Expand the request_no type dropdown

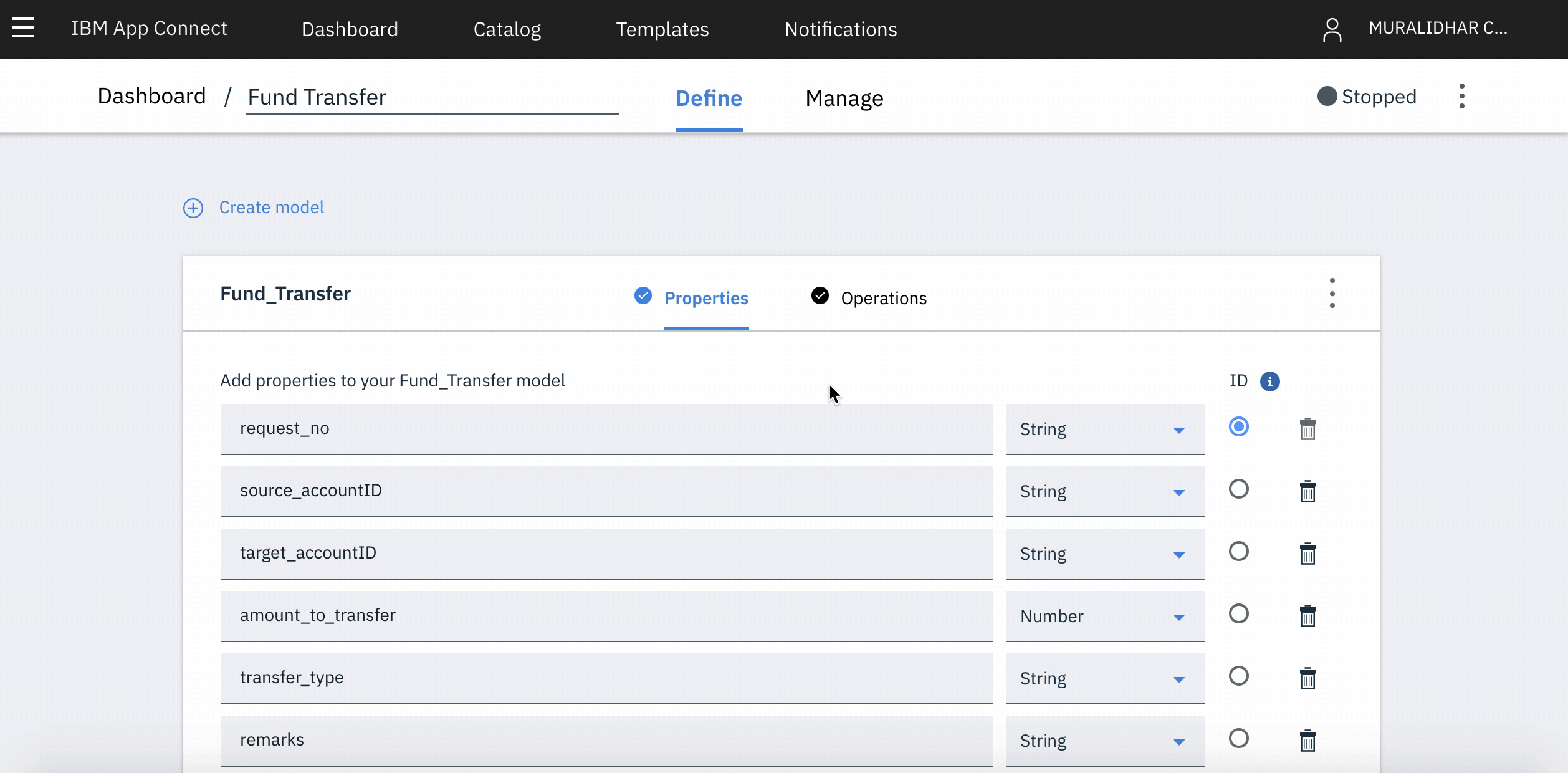[x=1104, y=429]
